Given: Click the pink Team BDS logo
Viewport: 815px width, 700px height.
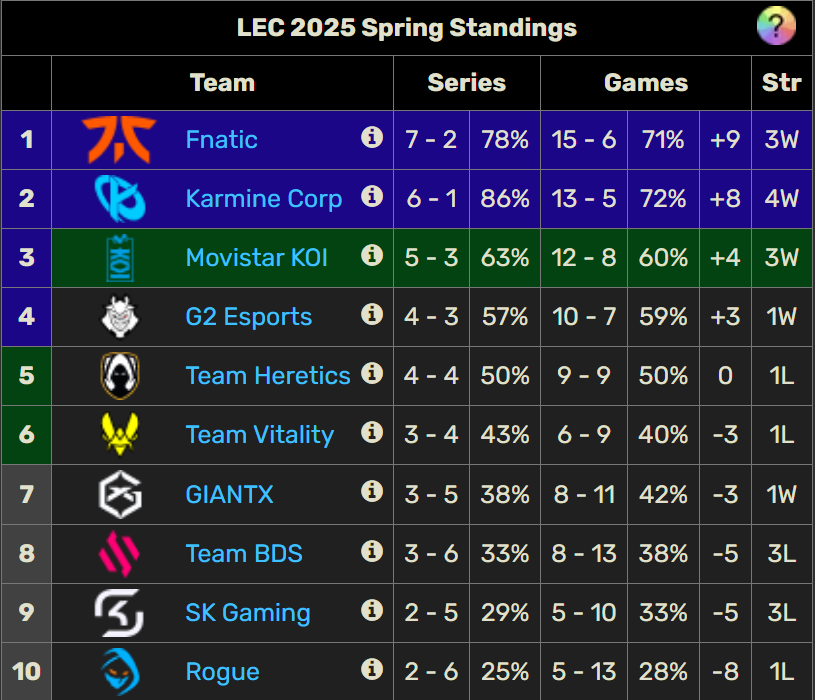Looking at the screenshot, I should [119, 553].
